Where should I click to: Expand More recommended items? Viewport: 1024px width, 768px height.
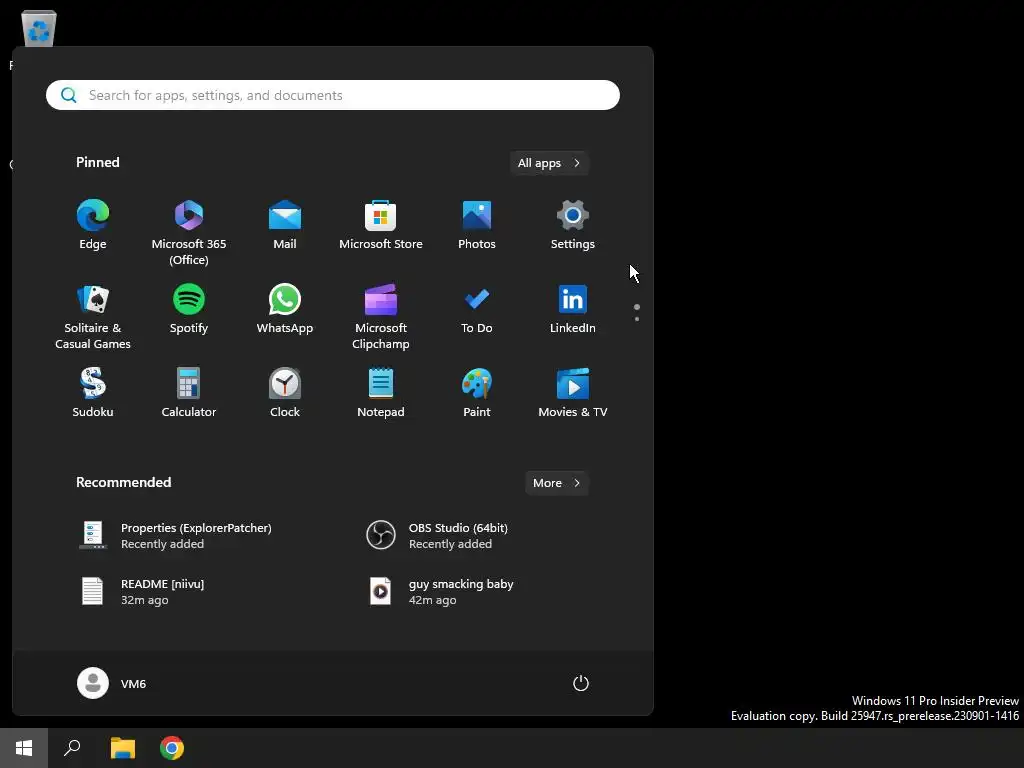pos(556,483)
